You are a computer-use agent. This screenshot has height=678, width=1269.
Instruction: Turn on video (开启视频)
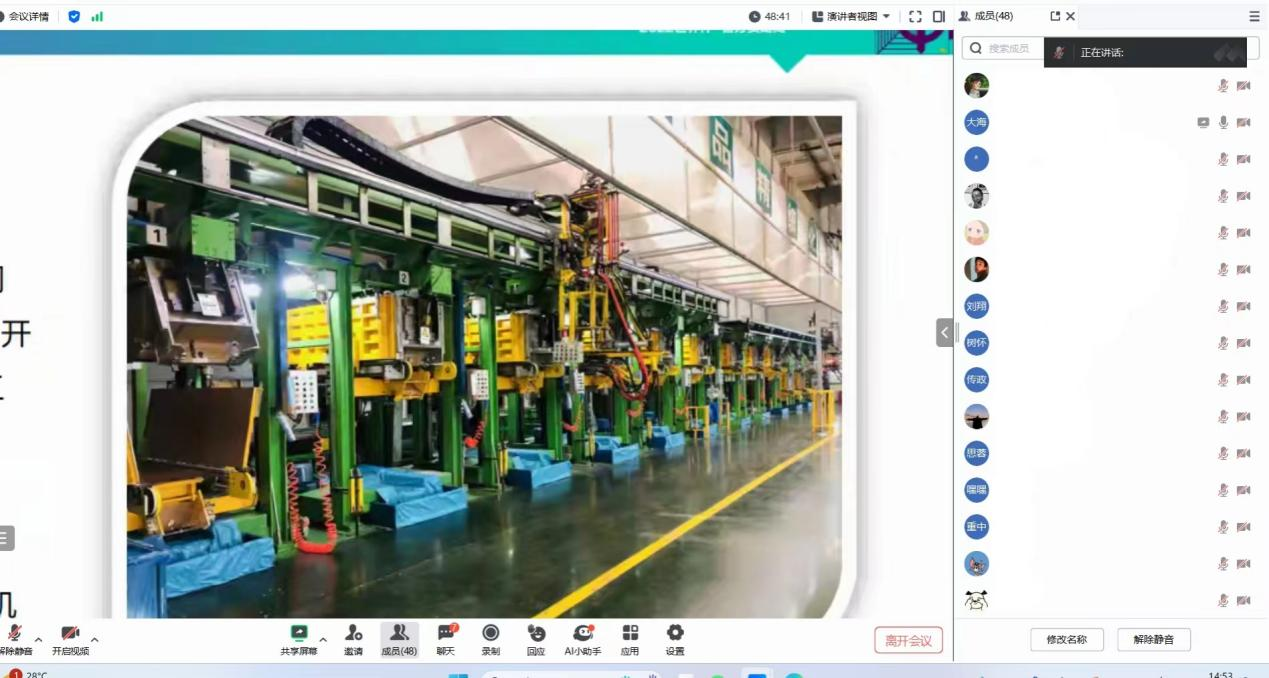[x=70, y=640]
